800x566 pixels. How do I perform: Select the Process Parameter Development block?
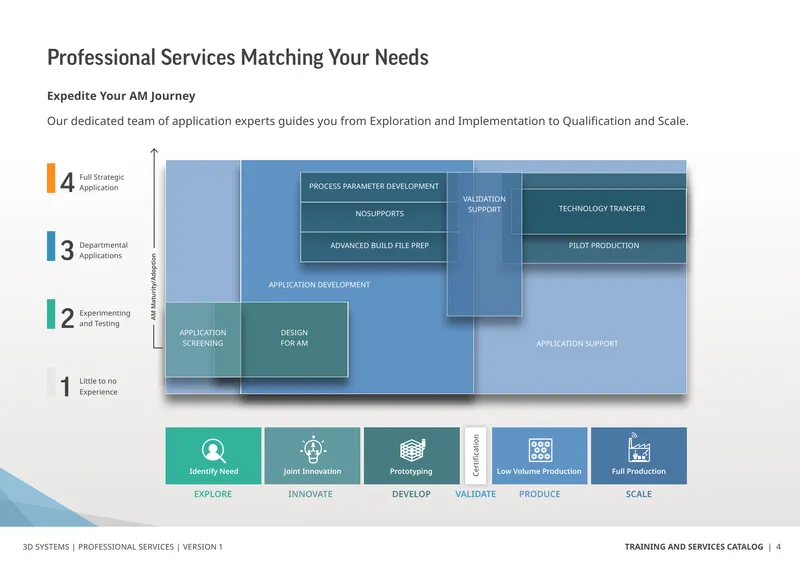coord(374,187)
